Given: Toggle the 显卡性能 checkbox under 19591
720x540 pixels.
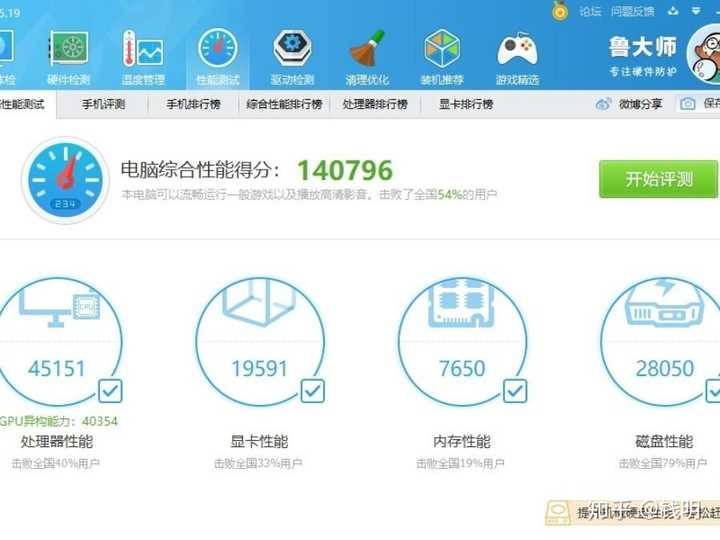Looking at the screenshot, I should click(x=313, y=391).
